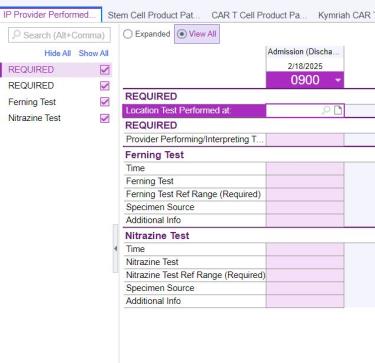
Task: Click the Hide All link
Action: pos(58,53)
